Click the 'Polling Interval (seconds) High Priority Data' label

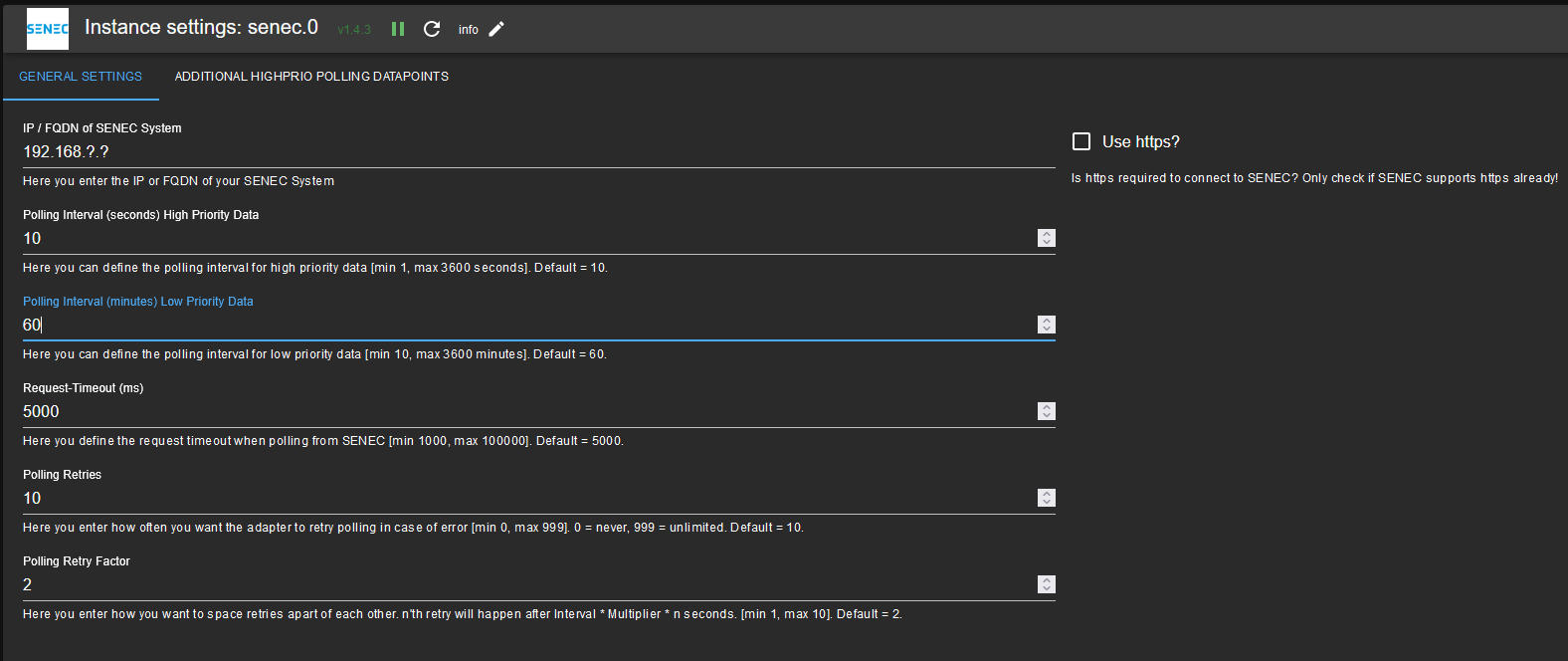pos(140,215)
